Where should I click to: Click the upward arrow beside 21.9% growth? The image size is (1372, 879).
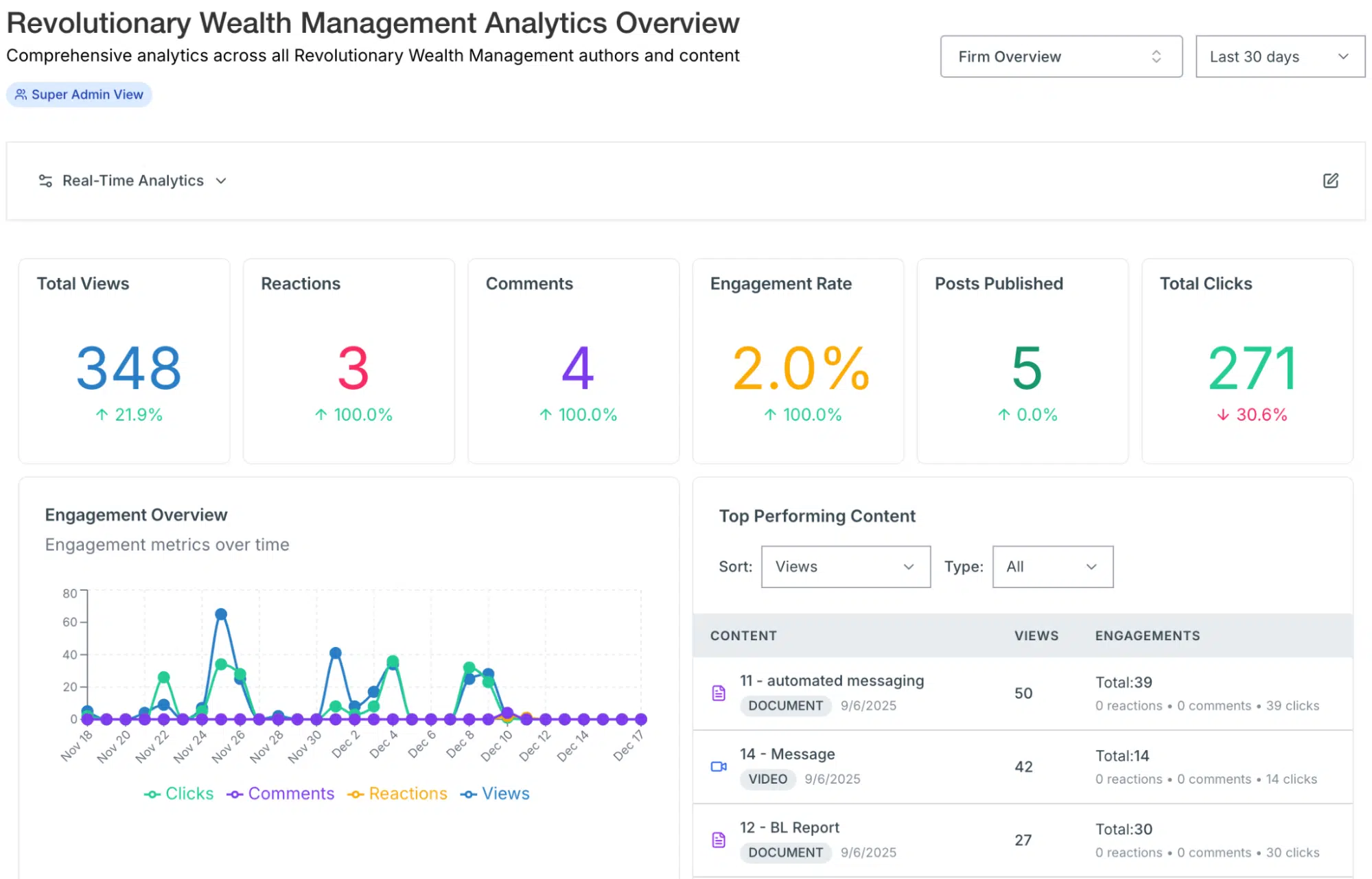point(100,414)
